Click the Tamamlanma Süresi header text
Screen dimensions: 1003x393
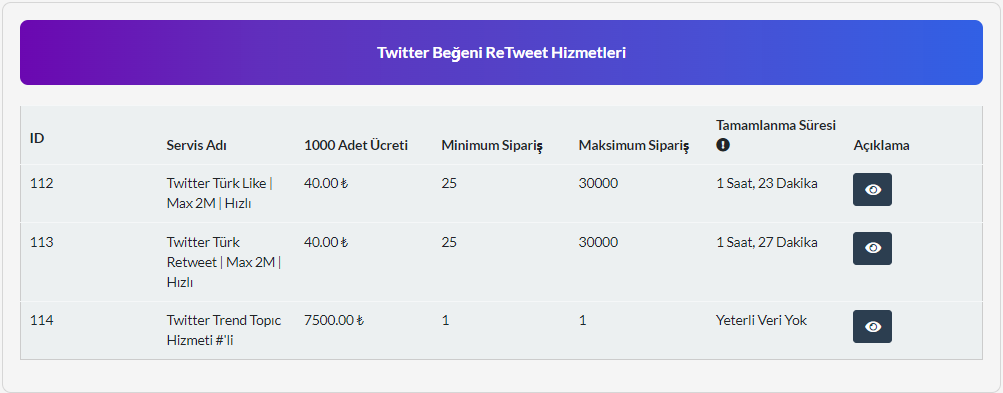[x=776, y=125]
